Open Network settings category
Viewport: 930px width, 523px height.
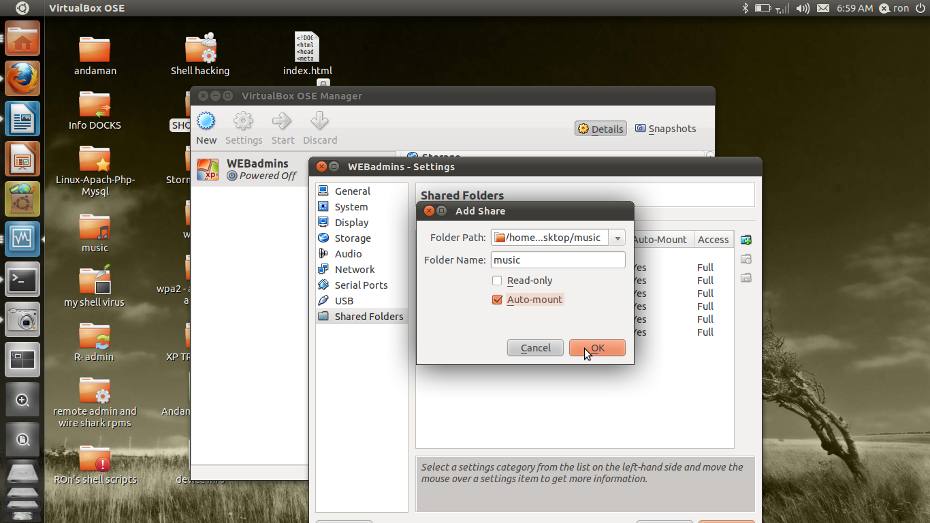(355, 269)
